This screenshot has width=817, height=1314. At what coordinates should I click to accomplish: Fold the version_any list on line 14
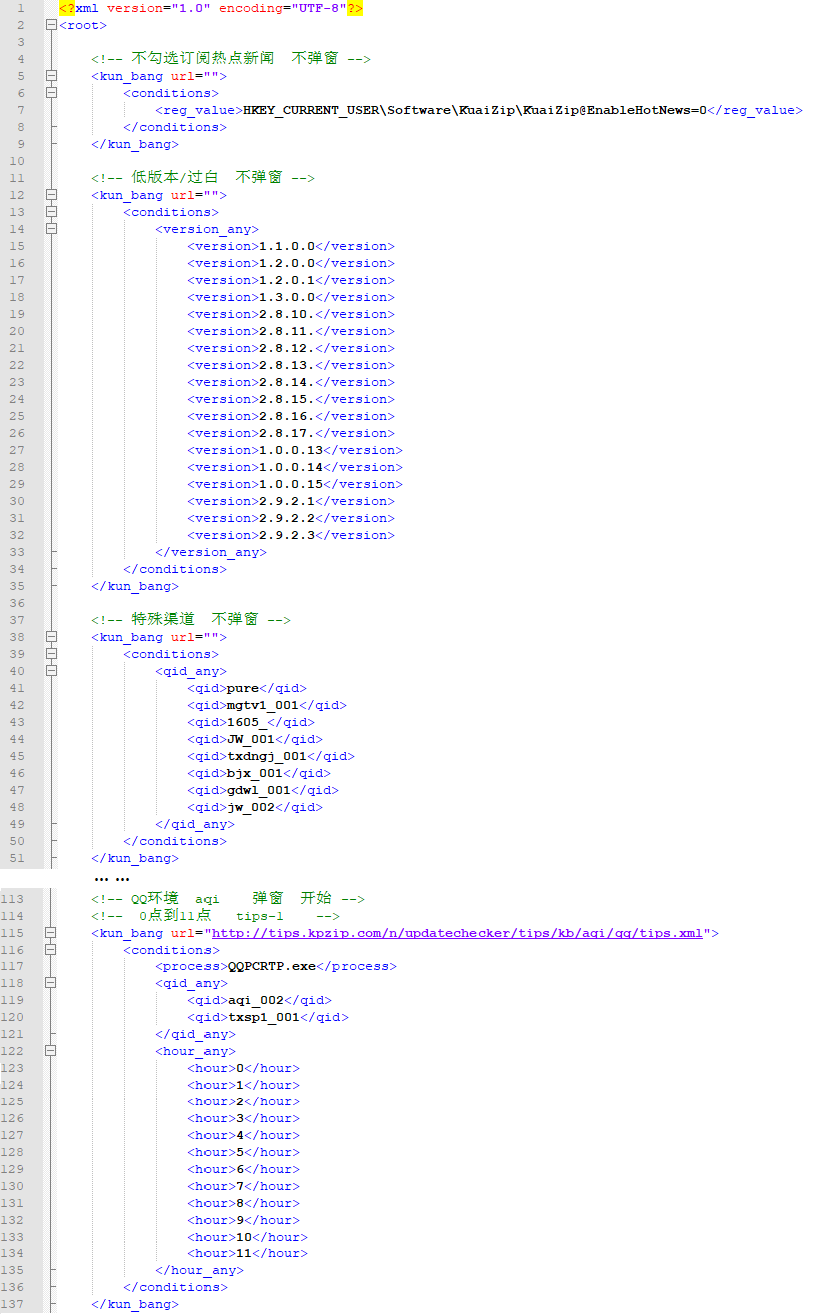(51, 229)
